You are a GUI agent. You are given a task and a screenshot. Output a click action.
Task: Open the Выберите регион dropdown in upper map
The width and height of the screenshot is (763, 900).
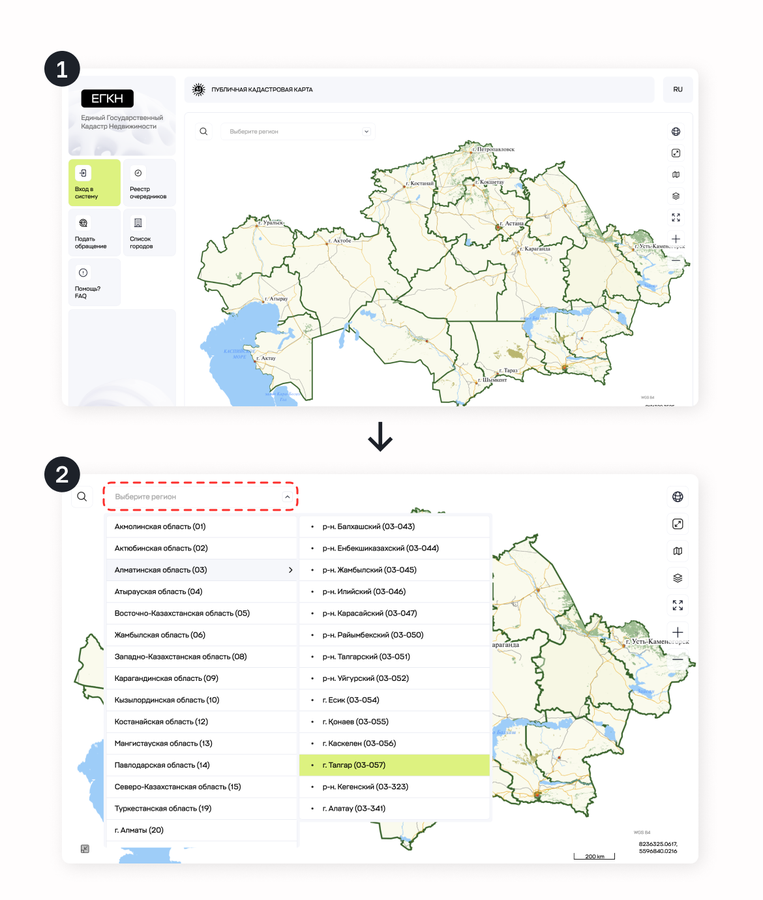298,132
